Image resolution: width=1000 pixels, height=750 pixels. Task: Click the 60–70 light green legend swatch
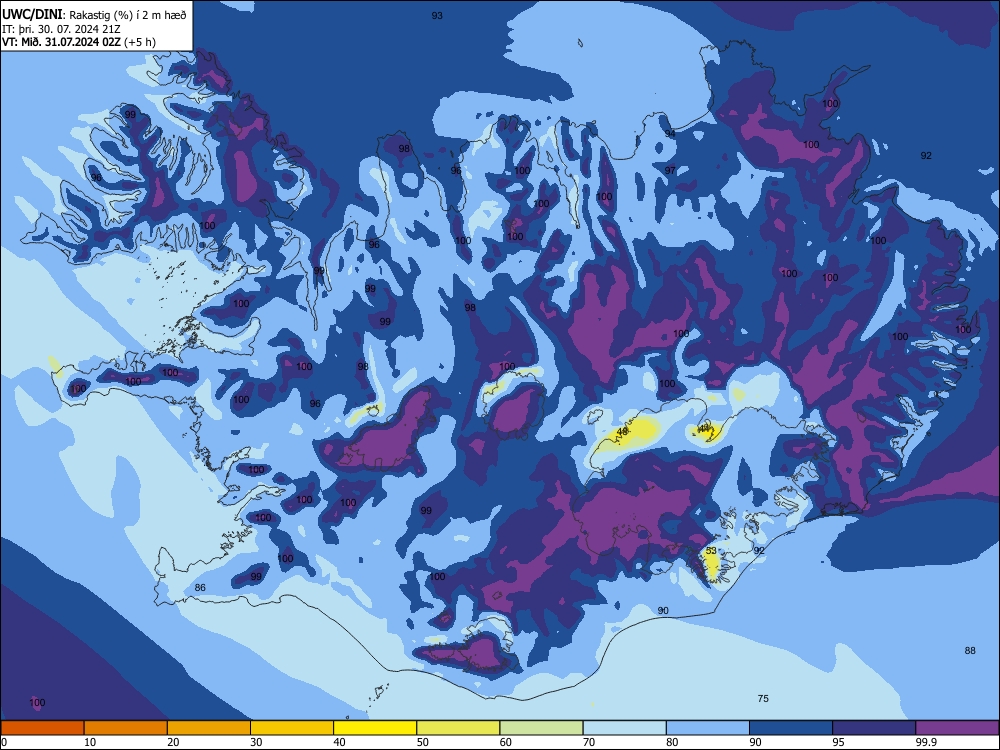[x=541, y=728]
